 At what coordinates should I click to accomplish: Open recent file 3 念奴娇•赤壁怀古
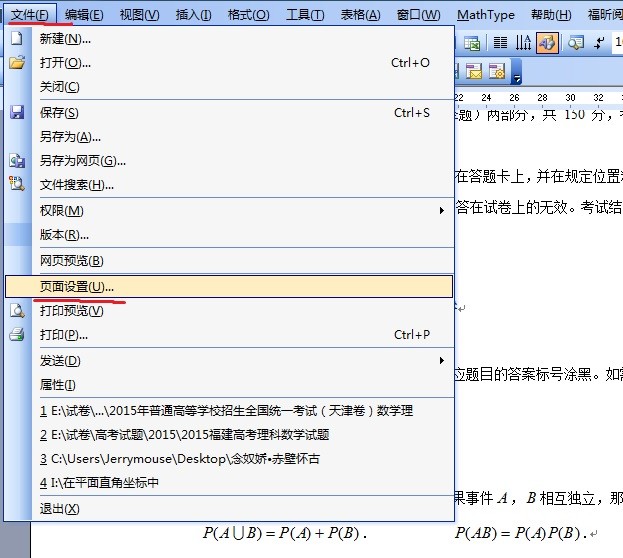[229, 459]
